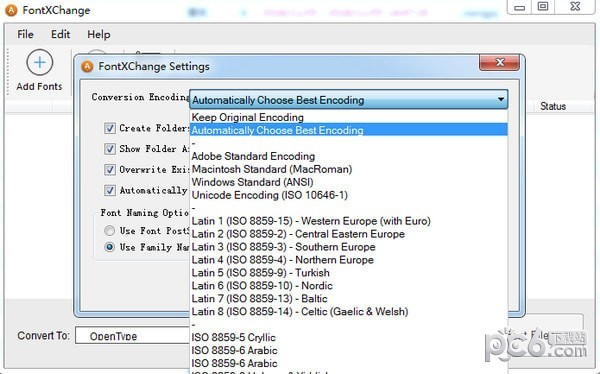600x374 pixels.
Task: Open the Help menu
Action: pos(99,34)
